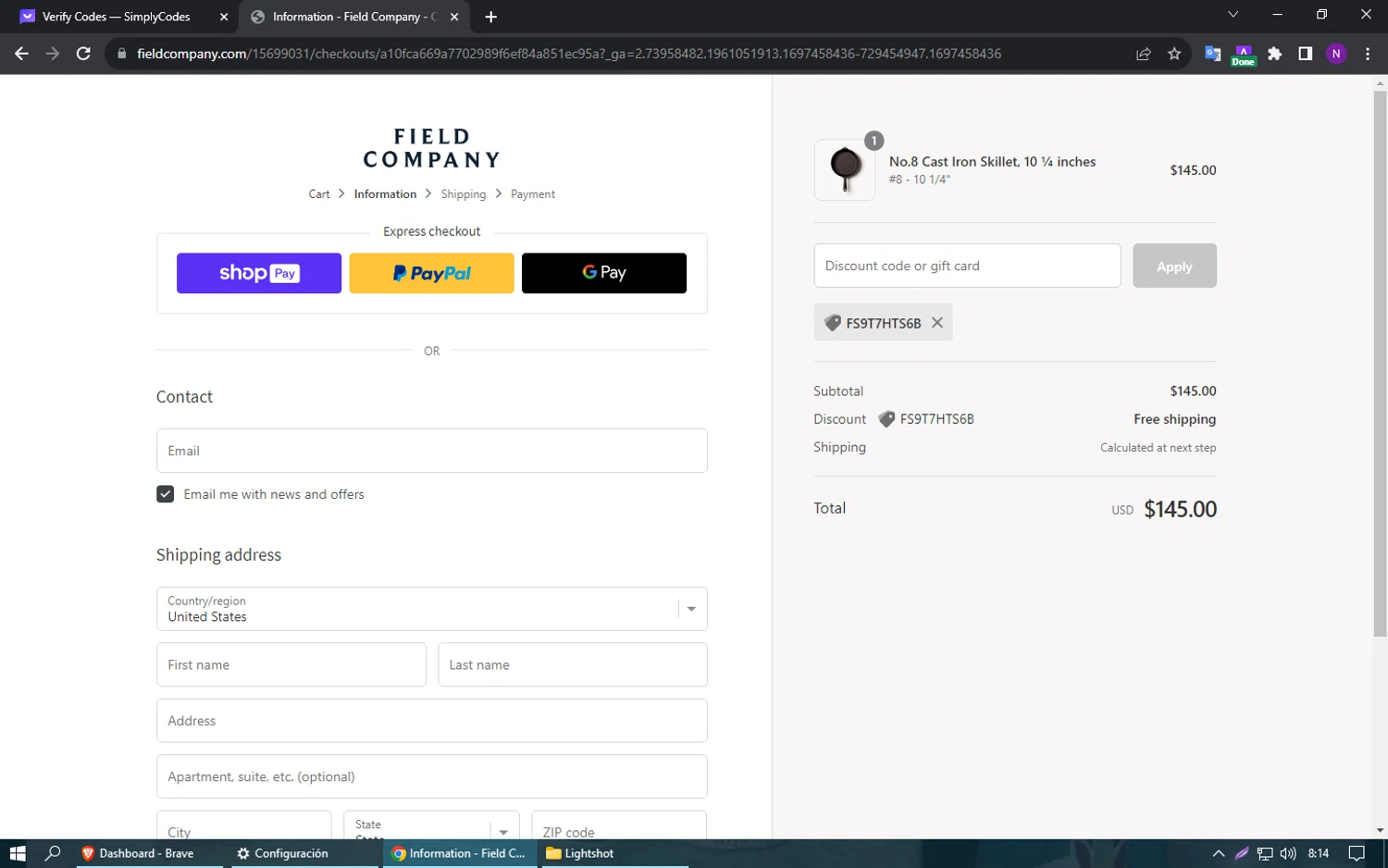
Task: Close the Verify Codes SimplyCodes tab
Action: click(x=224, y=17)
